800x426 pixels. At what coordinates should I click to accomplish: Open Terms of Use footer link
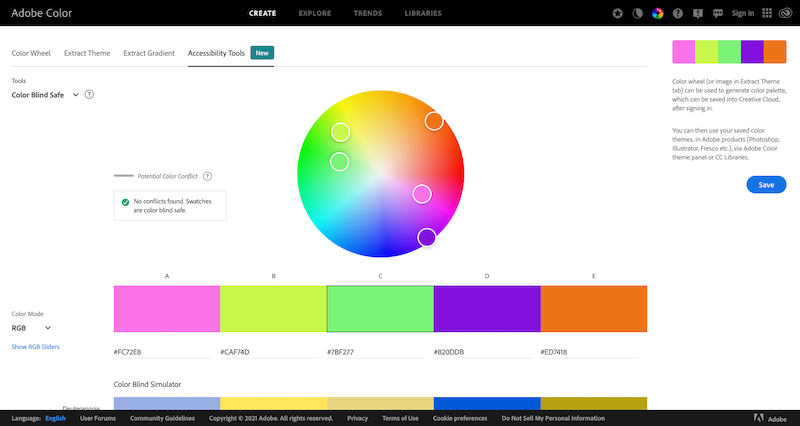pyautogui.click(x=400, y=418)
